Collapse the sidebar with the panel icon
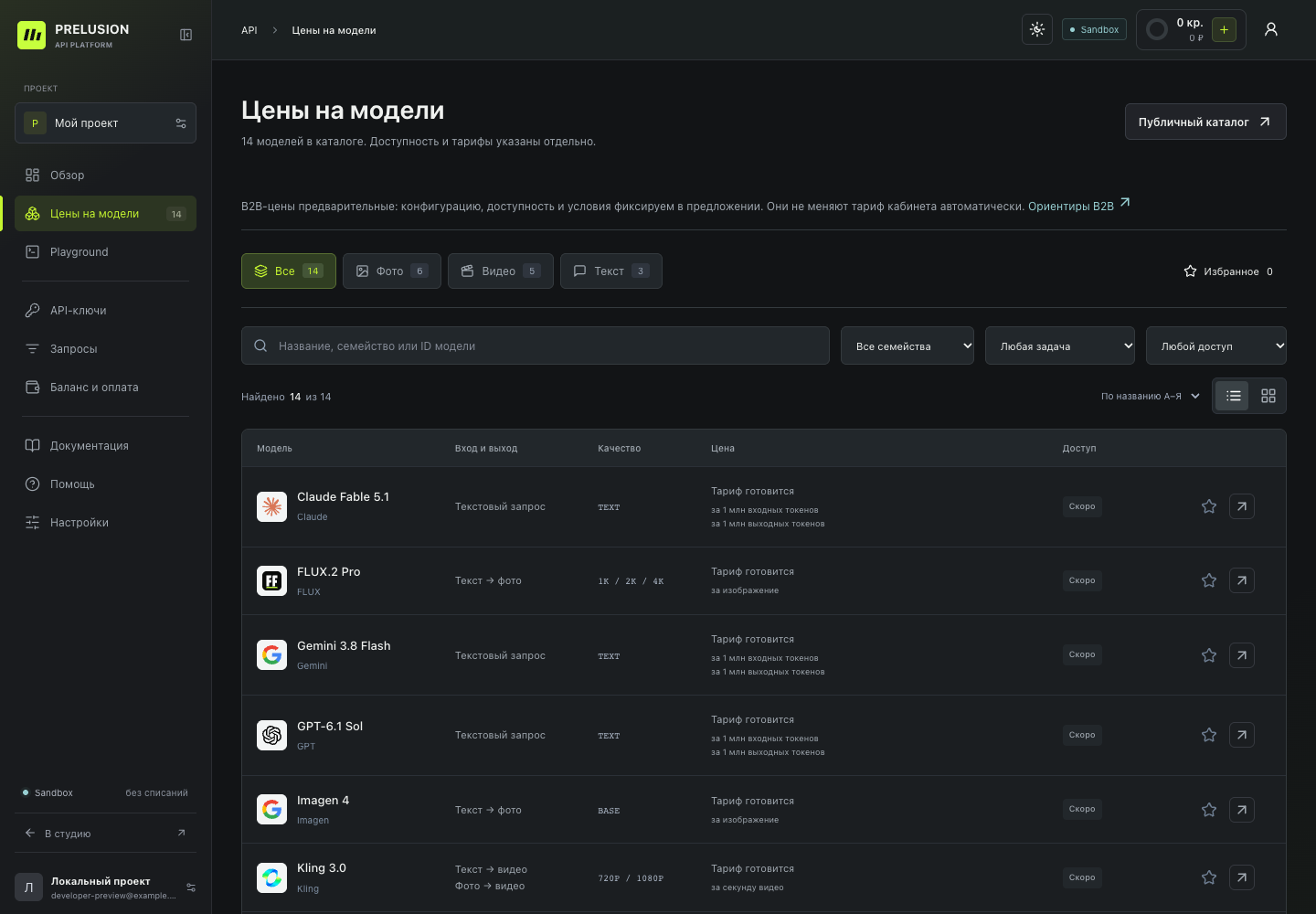Screen dimensions: 1316x914 coord(186,35)
